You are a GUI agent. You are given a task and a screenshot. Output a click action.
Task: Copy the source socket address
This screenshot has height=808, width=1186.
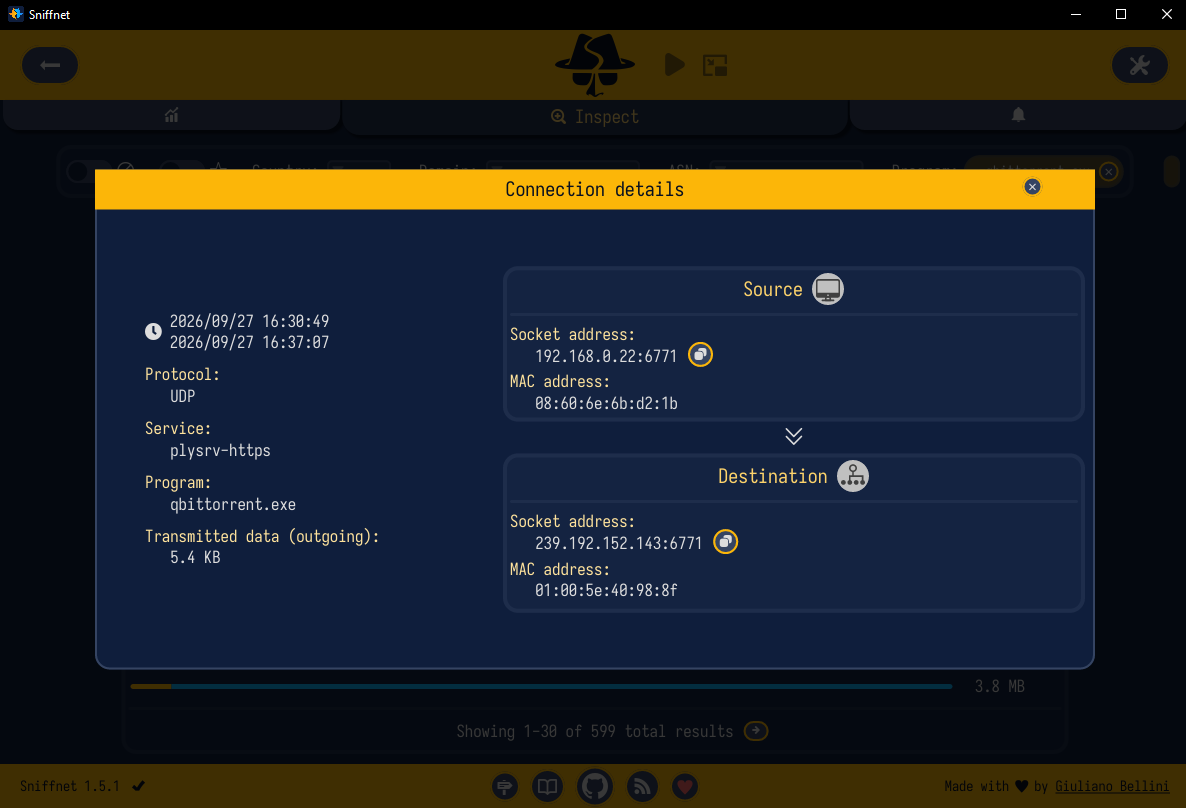pyautogui.click(x=700, y=355)
